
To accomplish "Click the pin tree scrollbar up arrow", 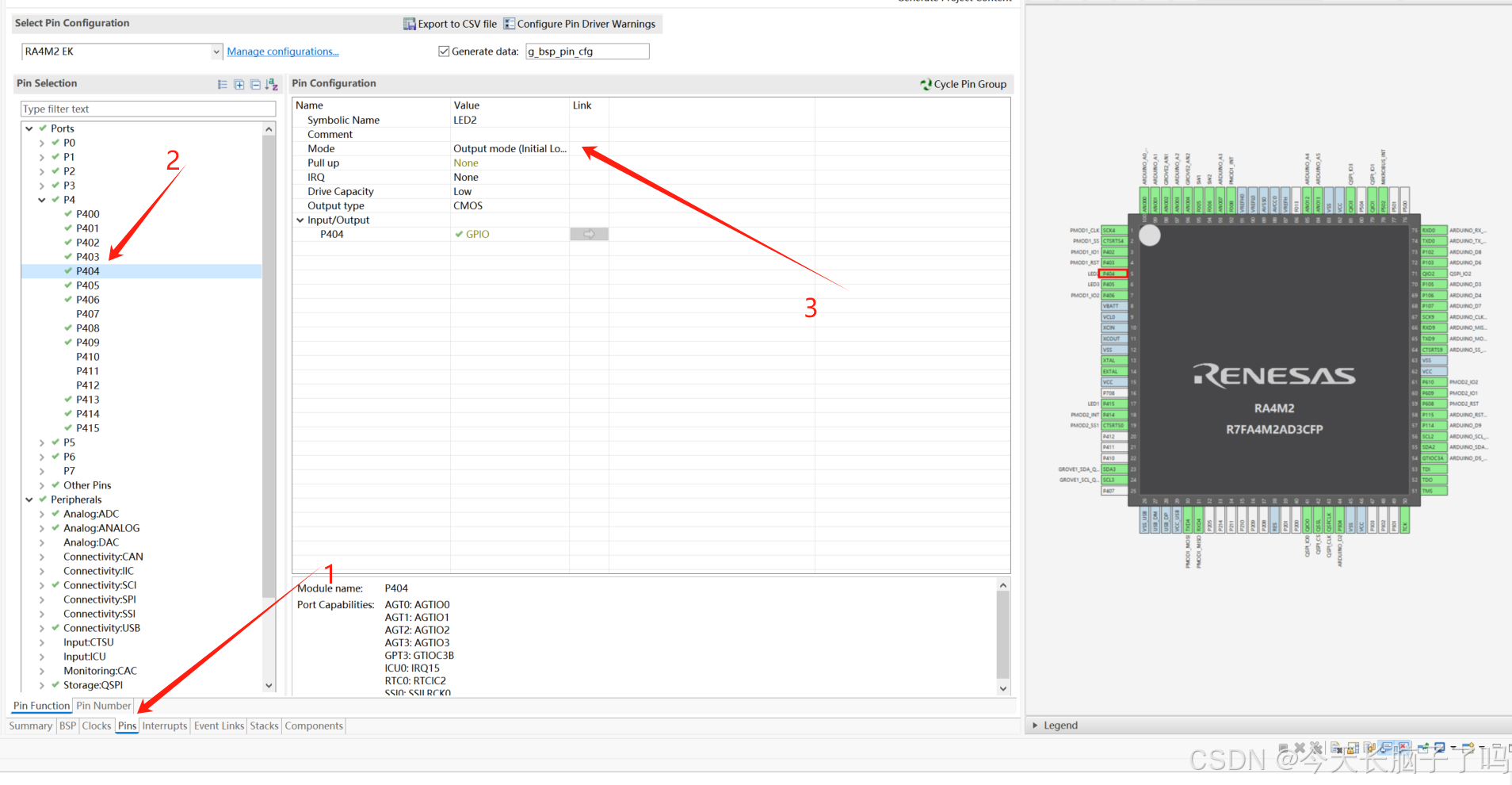I will tap(269, 128).
